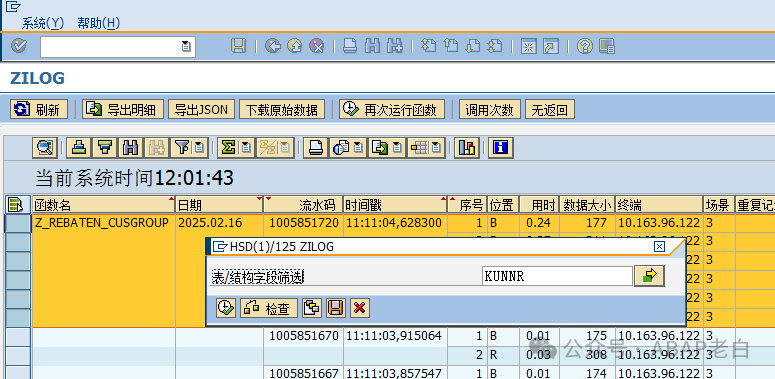
Task: Click the Get variant icon in popup
Action: tap(311, 308)
